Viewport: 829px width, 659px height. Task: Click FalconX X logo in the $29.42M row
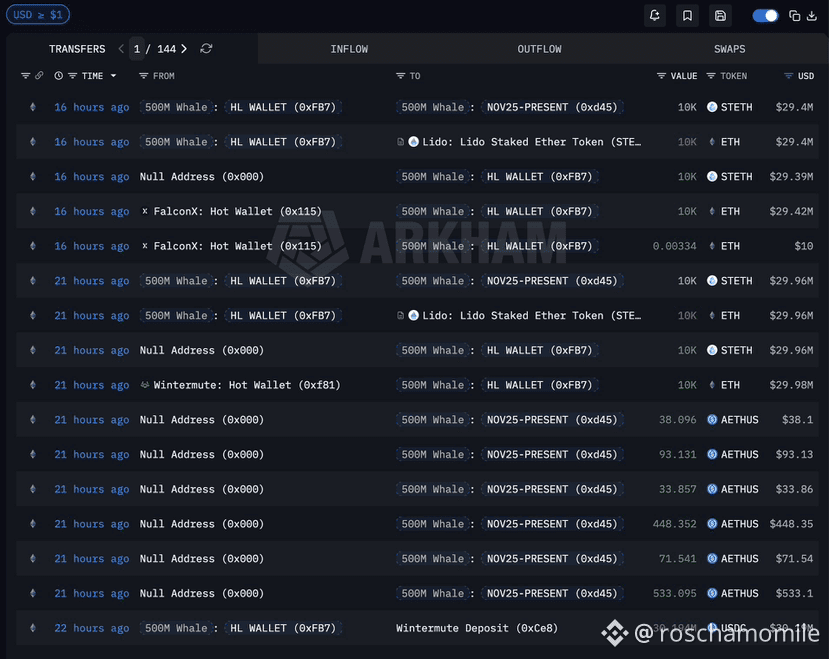pos(144,211)
